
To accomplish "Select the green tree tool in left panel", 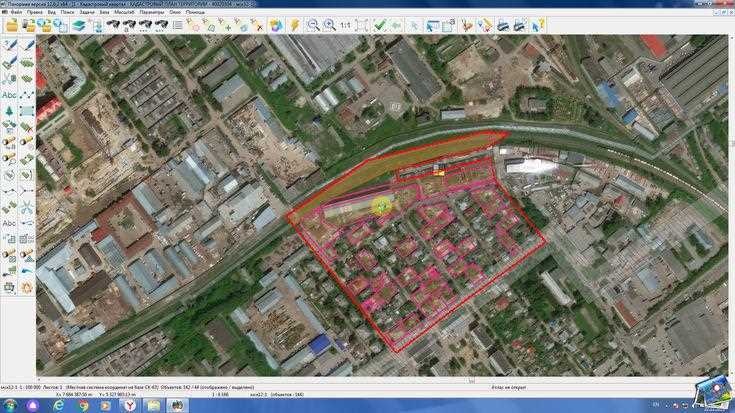I will (10, 110).
